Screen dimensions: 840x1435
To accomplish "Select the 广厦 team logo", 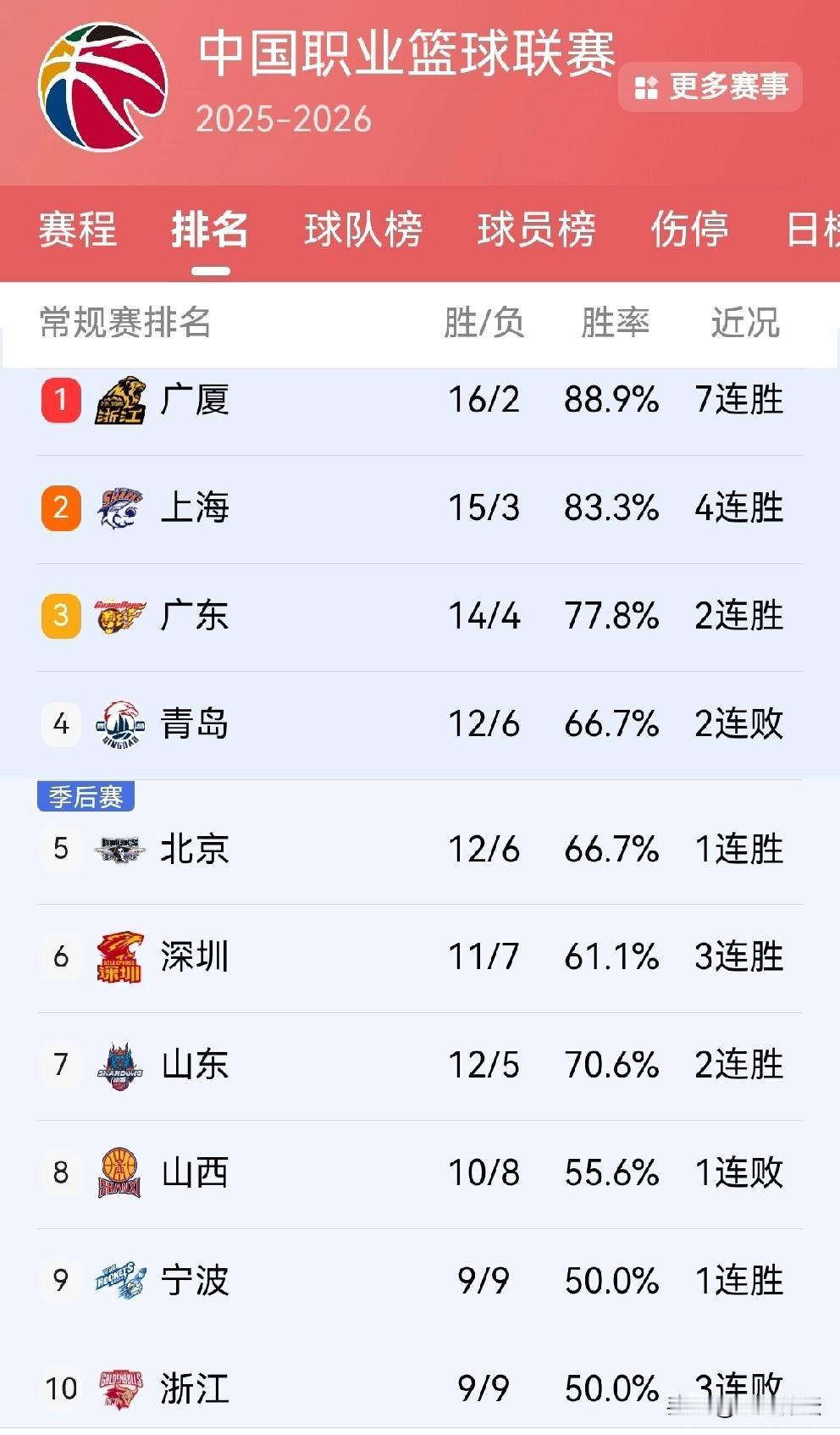I will click(119, 401).
